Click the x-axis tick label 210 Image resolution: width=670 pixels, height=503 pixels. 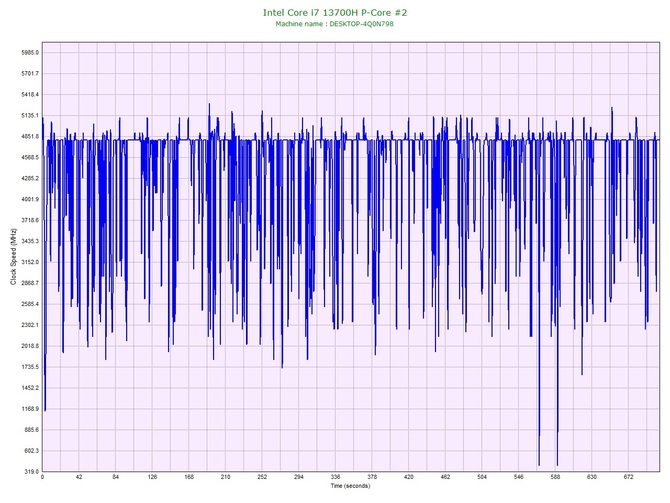(226, 477)
